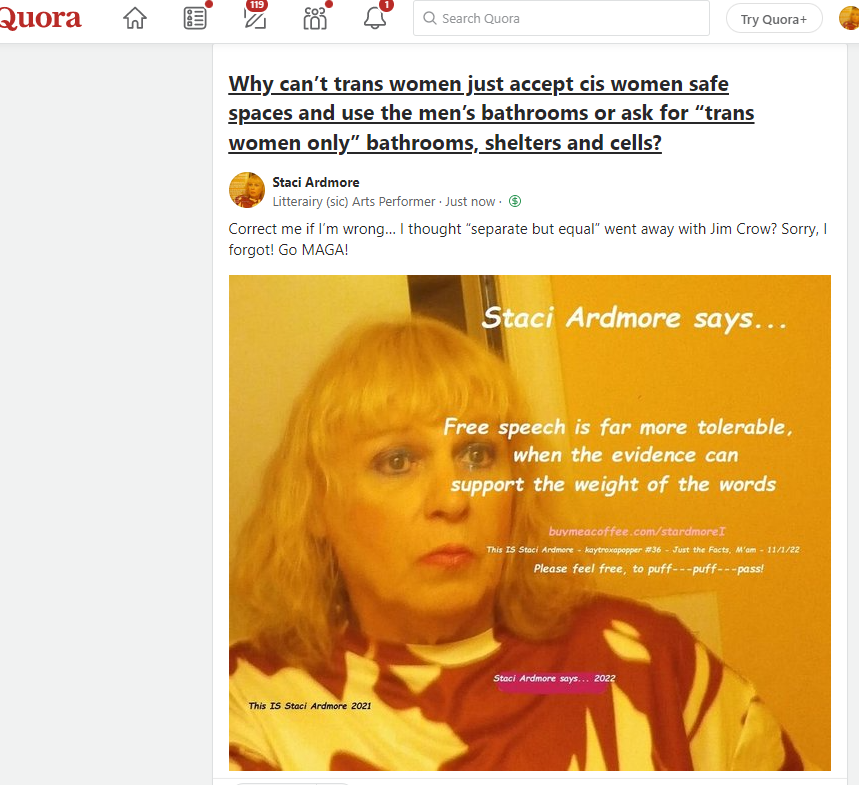Click the Just now timestamp

(470, 202)
